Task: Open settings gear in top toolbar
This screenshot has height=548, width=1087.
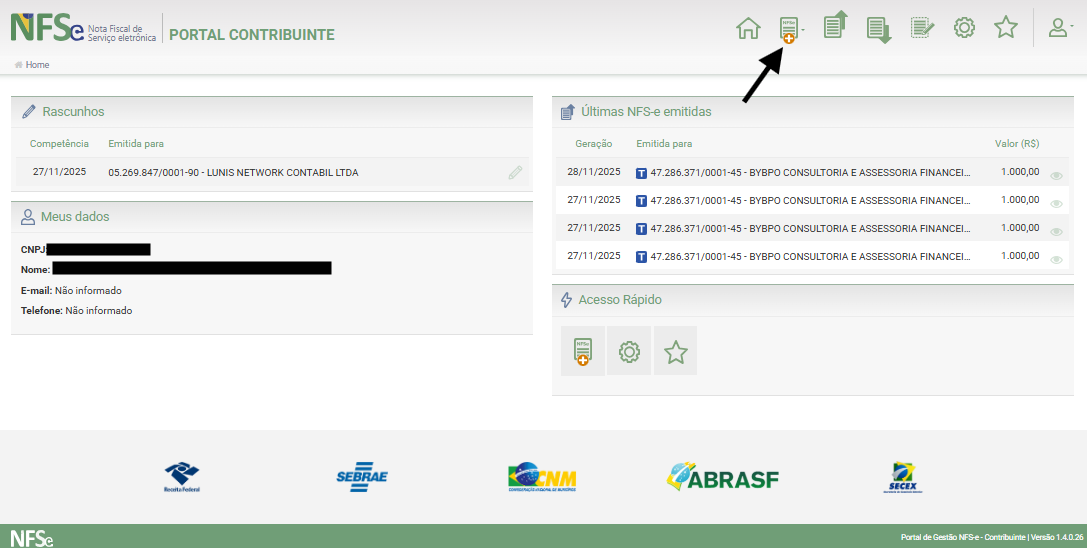Action: pos(964,28)
